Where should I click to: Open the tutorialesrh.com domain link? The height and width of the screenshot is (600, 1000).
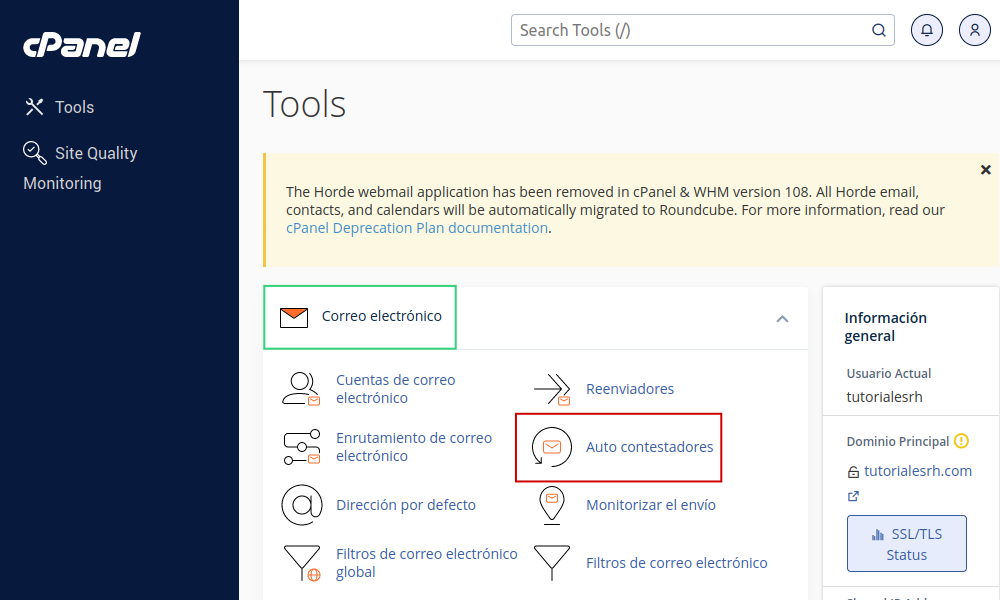[x=917, y=471]
